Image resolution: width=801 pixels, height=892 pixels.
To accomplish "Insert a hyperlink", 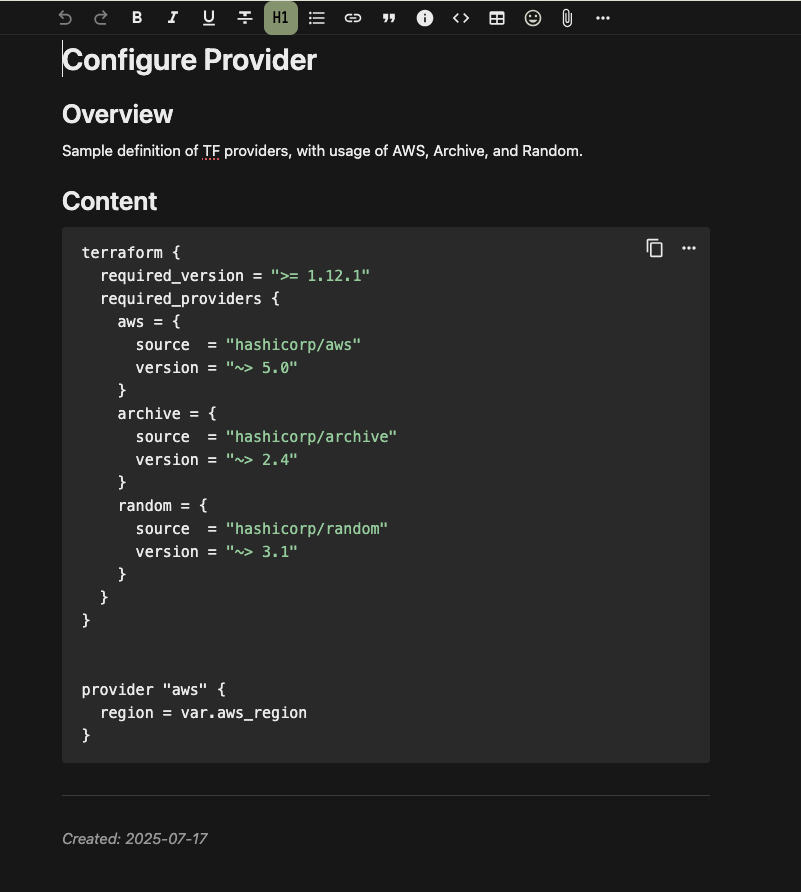I will [353, 18].
